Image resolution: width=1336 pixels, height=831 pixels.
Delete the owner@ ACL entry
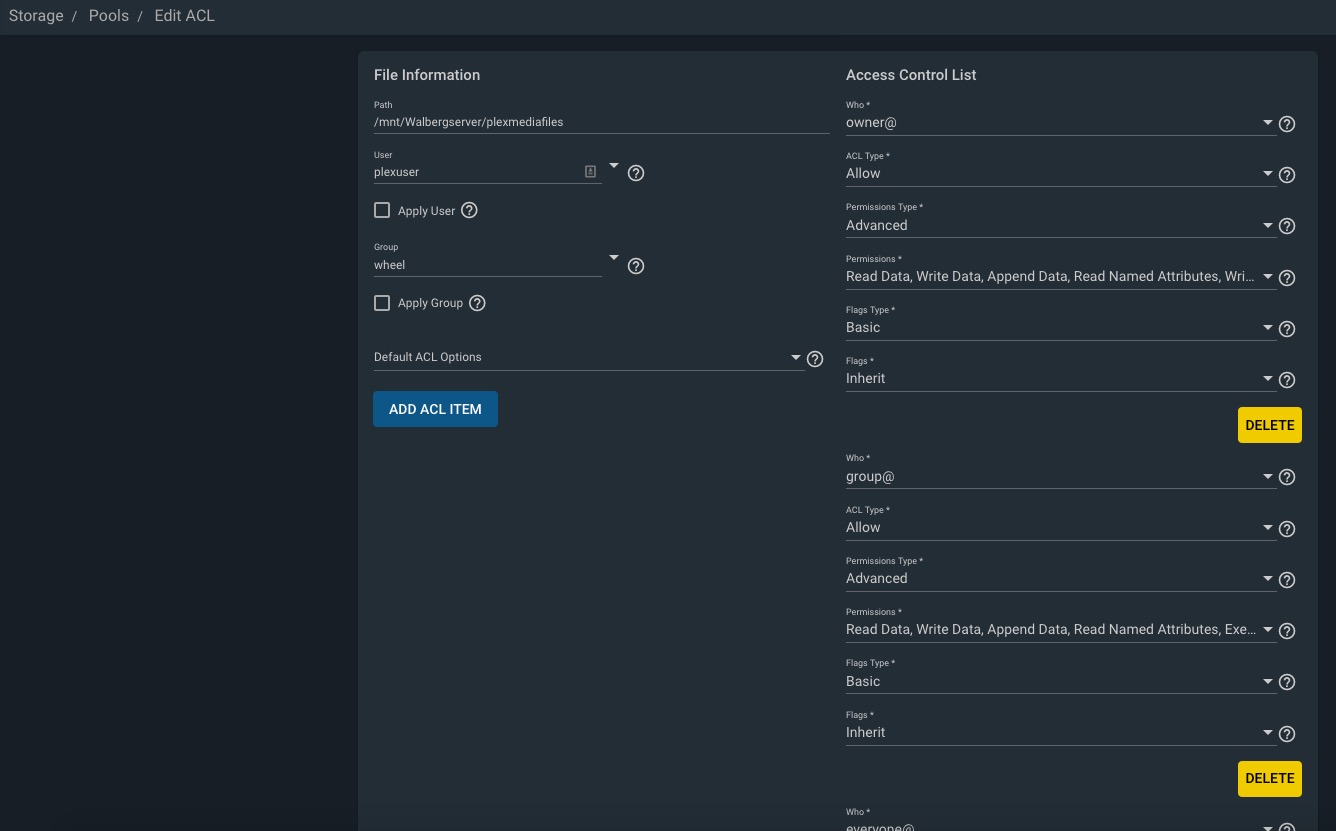[x=1269, y=425]
